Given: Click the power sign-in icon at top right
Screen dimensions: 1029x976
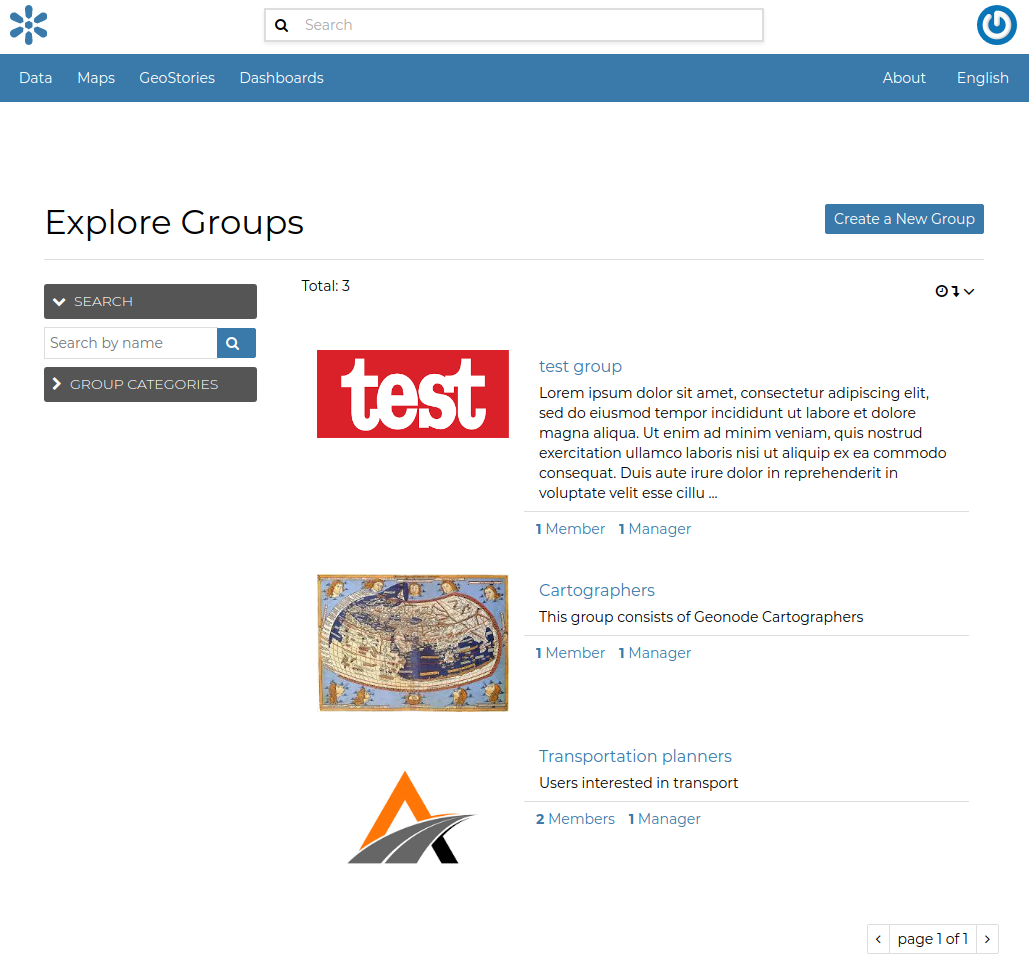Looking at the screenshot, I should click(x=996, y=25).
